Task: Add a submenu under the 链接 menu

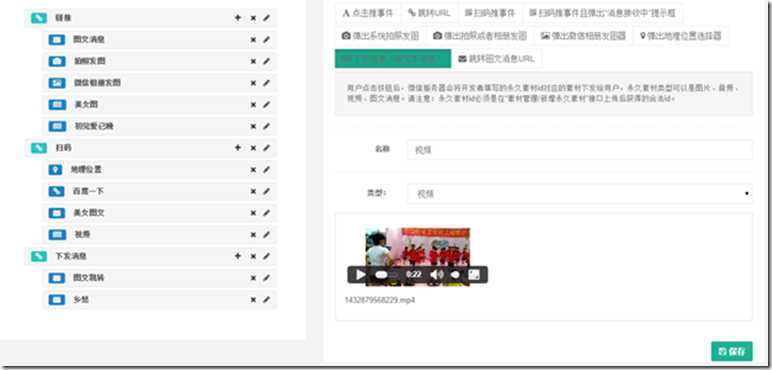Action: pos(238,18)
